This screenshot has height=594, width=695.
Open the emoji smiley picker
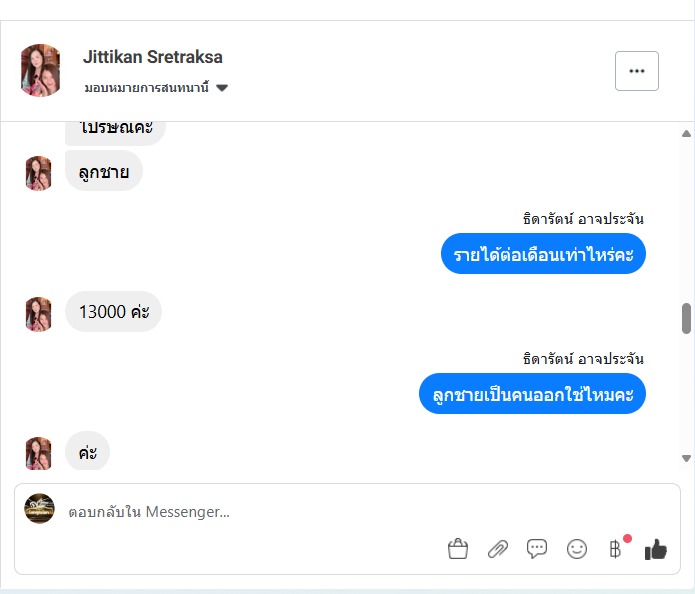pyautogui.click(x=577, y=549)
